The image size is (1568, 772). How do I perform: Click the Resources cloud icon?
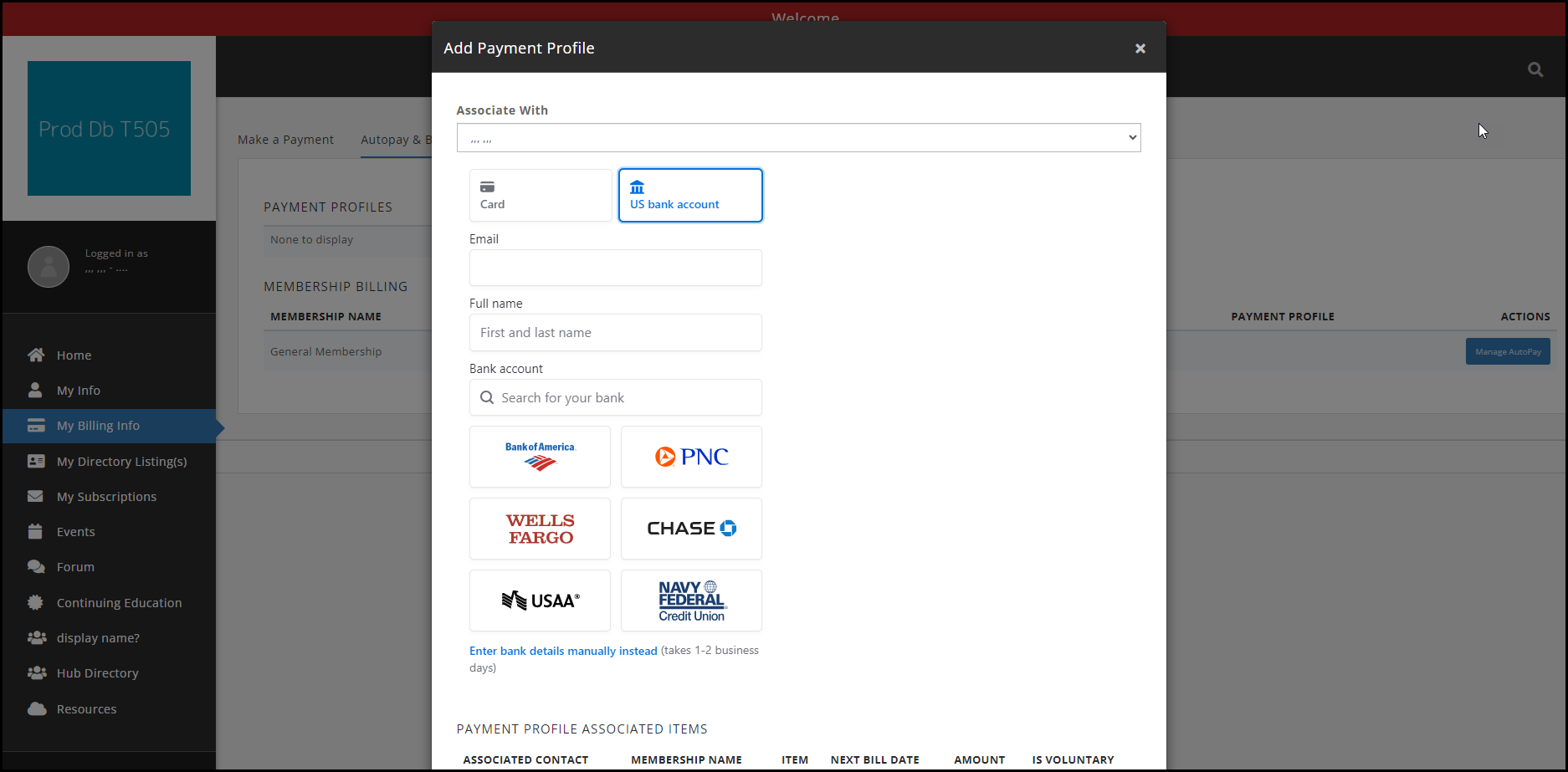[36, 708]
